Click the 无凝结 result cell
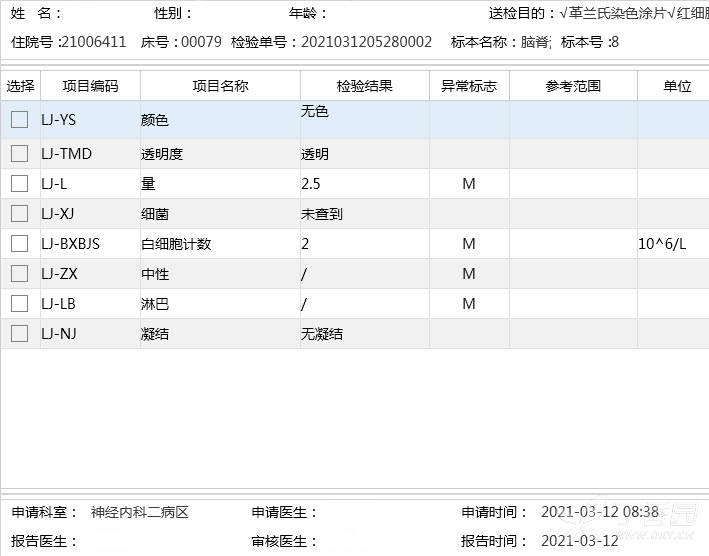709x556 pixels. point(322,334)
